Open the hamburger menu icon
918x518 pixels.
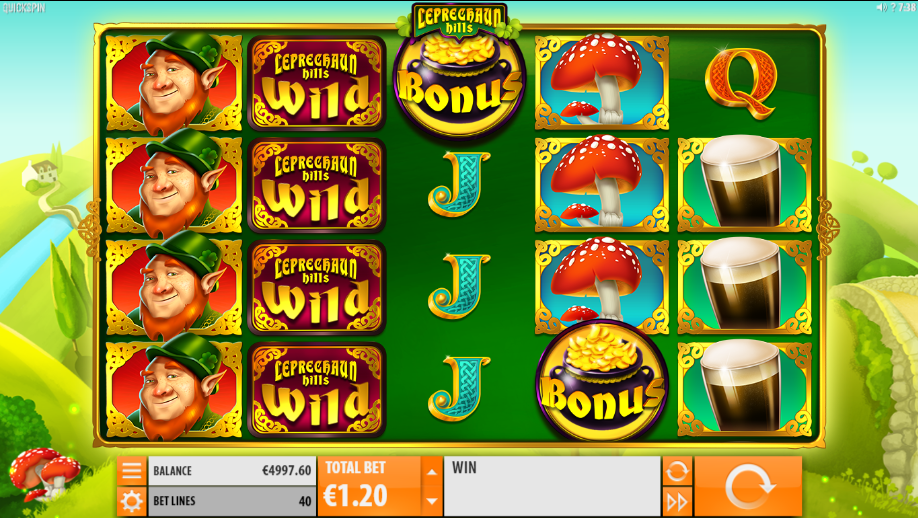tap(132, 471)
